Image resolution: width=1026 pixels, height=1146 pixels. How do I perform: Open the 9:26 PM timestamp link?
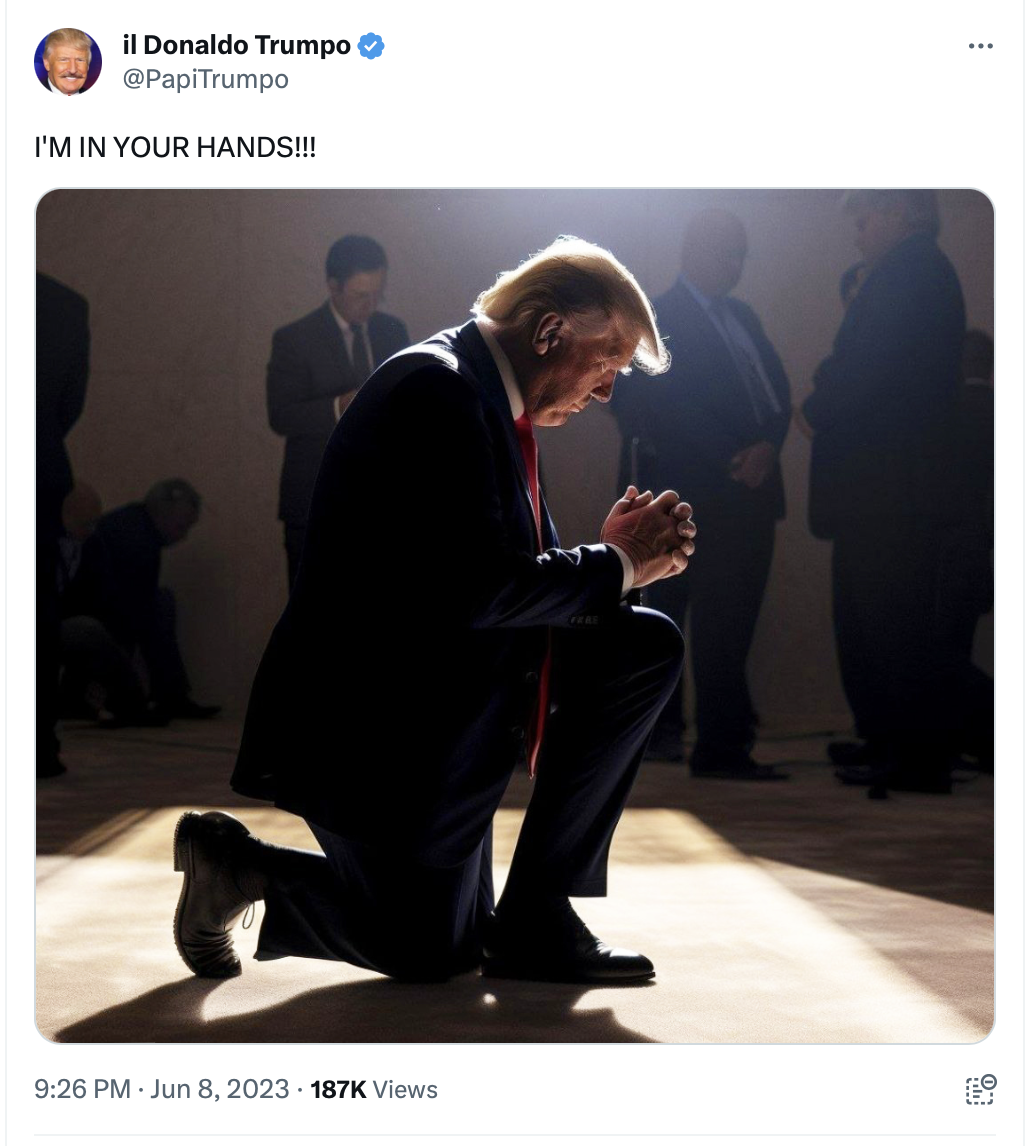(x=82, y=1089)
